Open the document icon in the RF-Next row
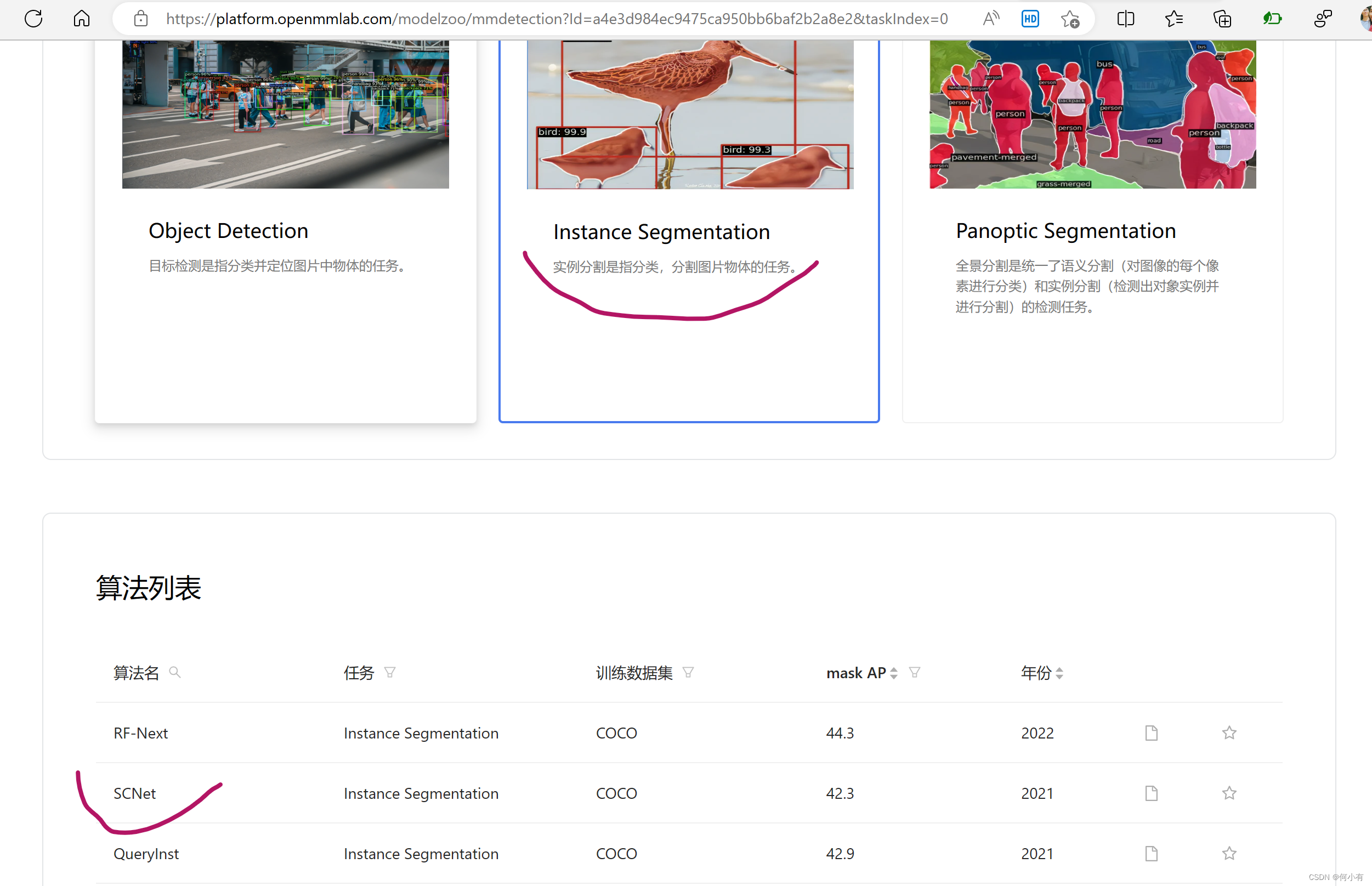1372x886 pixels. [1151, 733]
